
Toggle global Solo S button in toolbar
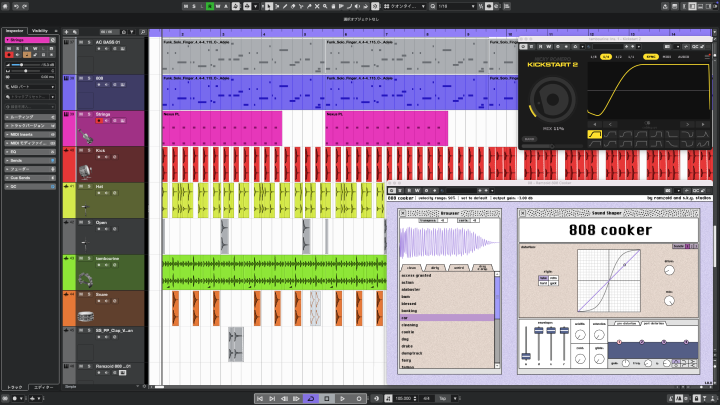194,6
